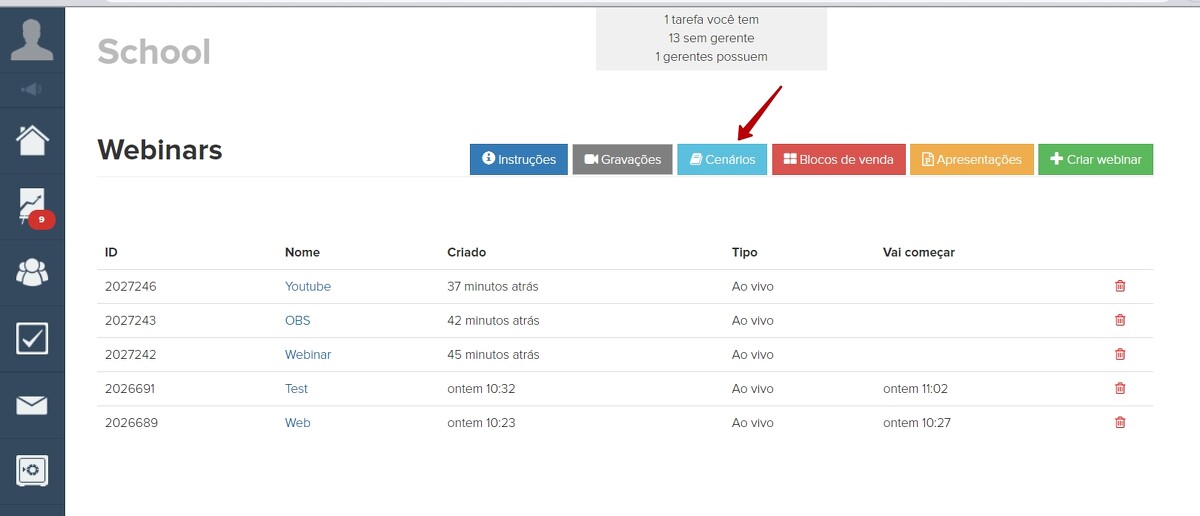The image size is (1200, 516).
Task: Open the safe vault icon in sidebar
Action: [32, 470]
